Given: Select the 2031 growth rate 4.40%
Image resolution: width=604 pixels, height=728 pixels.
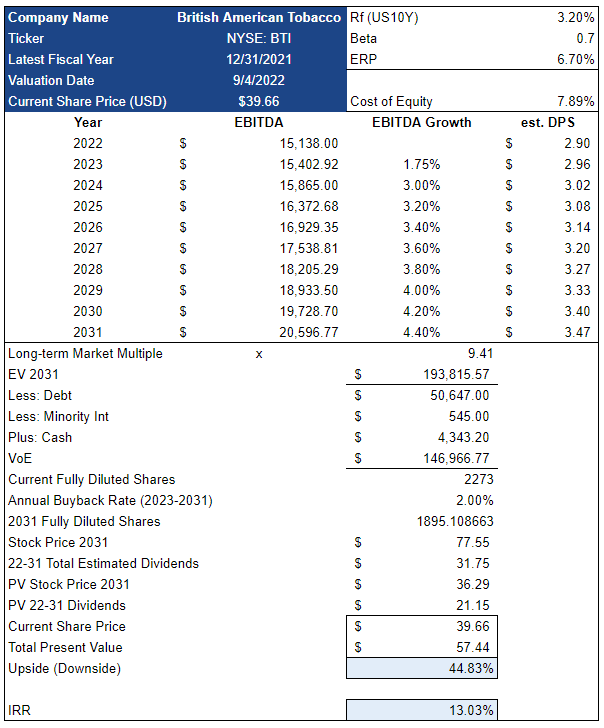Looking at the screenshot, I should pos(422,332).
